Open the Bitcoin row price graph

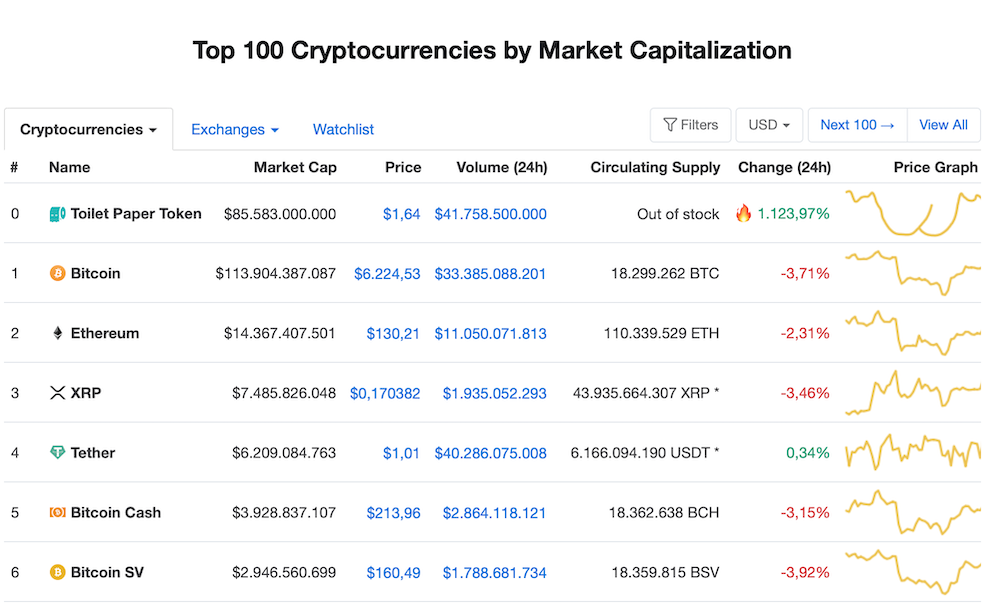(x=913, y=273)
